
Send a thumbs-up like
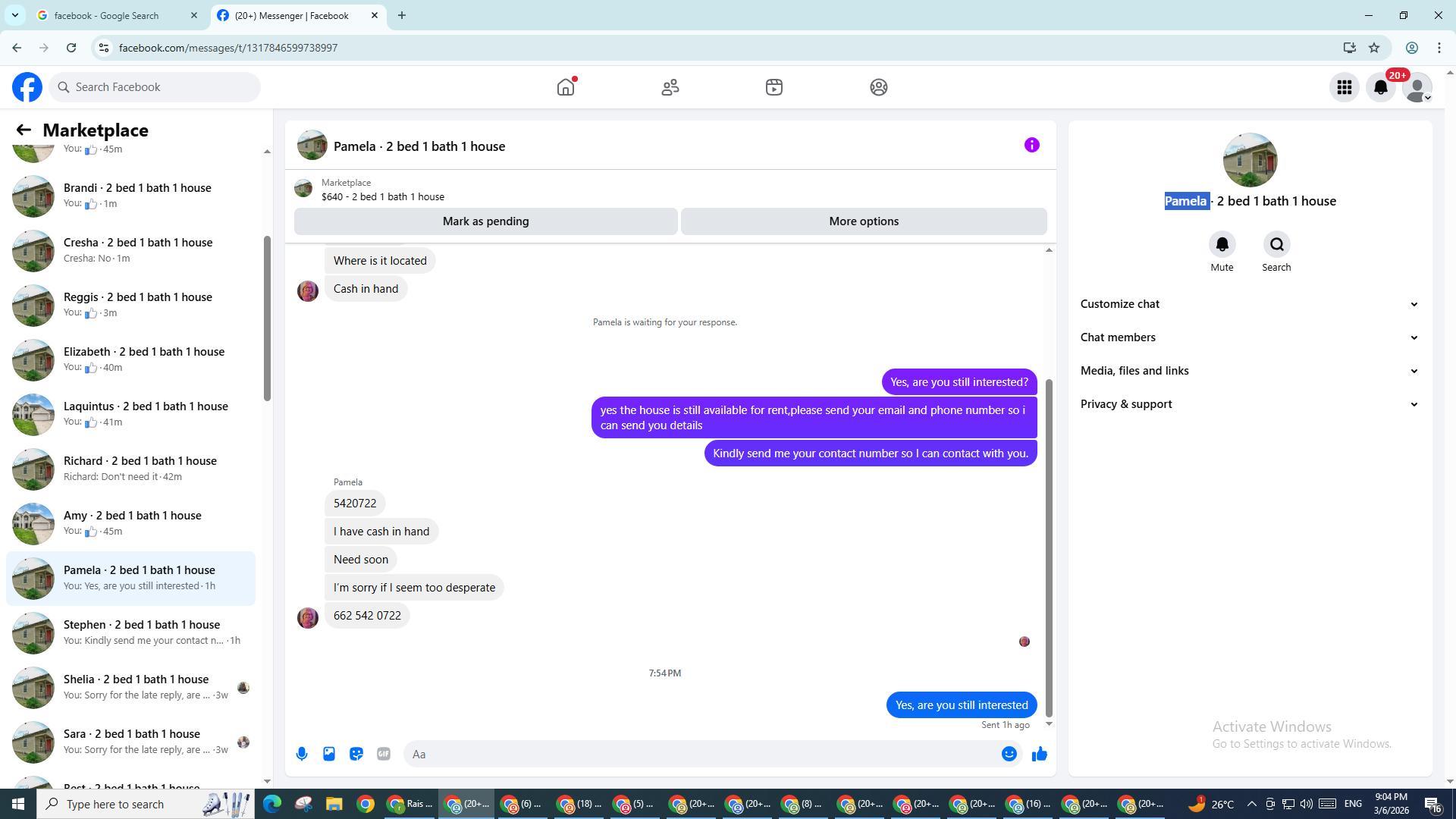1040,754
